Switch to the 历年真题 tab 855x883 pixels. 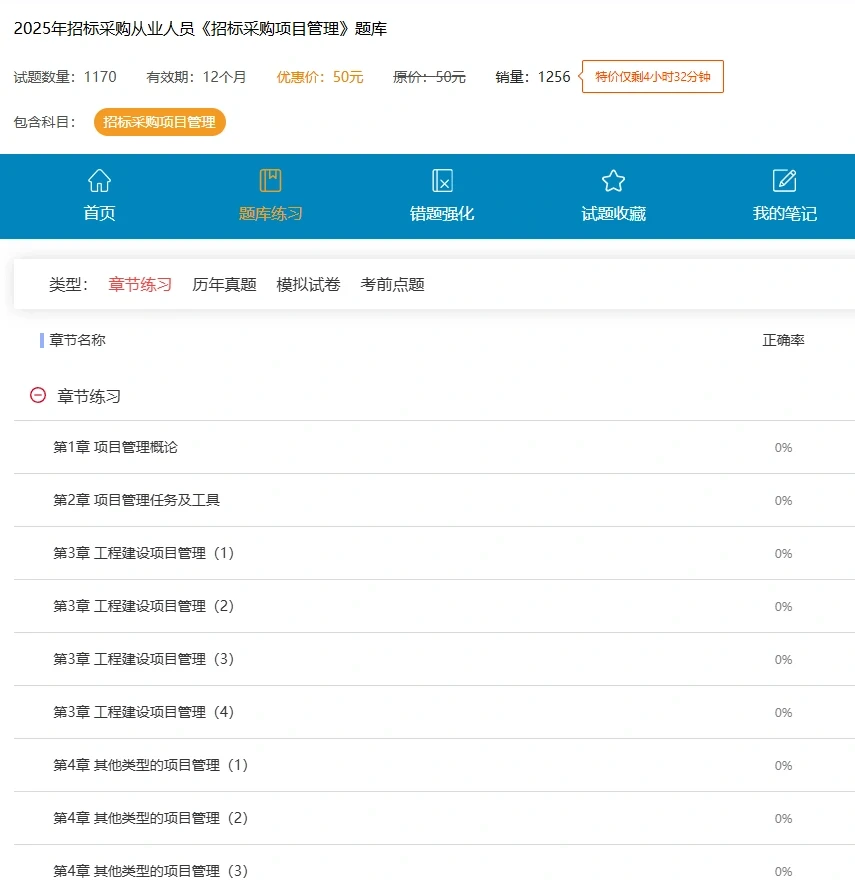tap(224, 284)
